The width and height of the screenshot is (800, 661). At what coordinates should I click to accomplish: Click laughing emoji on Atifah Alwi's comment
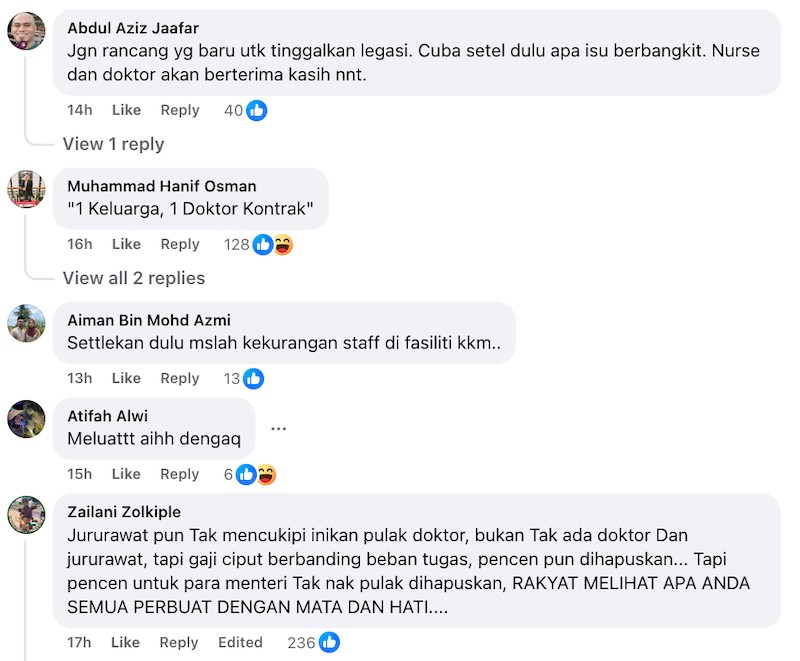(x=266, y=474)
